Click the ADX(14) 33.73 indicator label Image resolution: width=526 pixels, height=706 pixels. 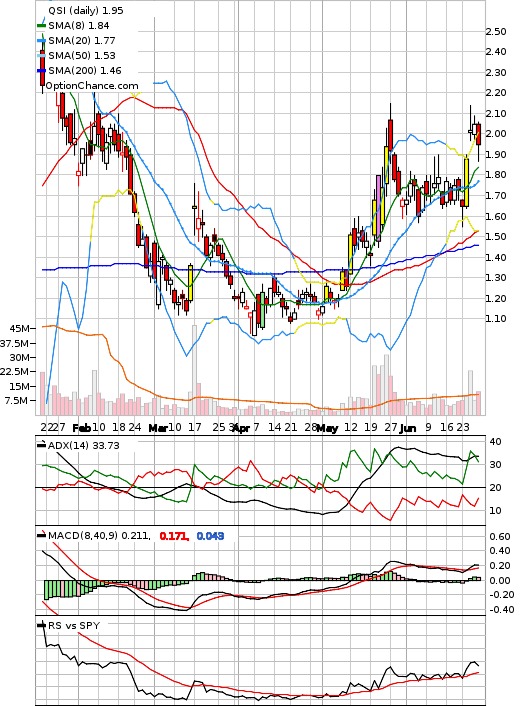[84, 445]
